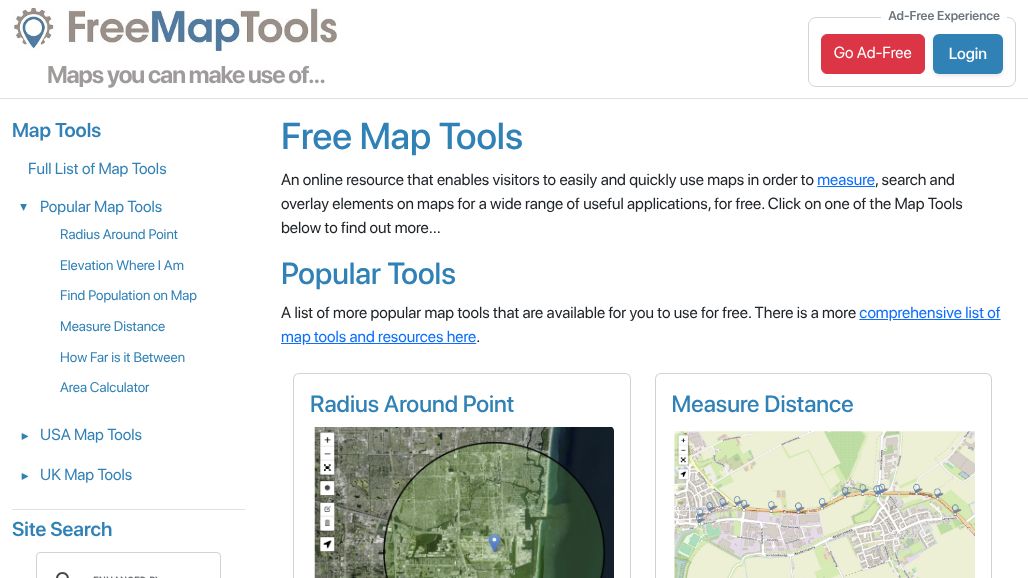Image resolution: width=1028 pixels, height=578 pixels.
Task: Click the locate-me arrow on the Measure Distance map
Action: (x=683, y=474)
